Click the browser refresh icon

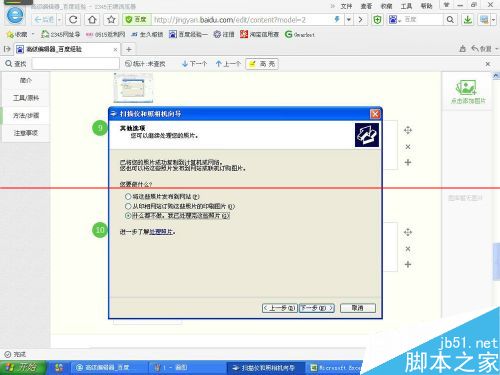pyautogui.click(x=73, y=20)
